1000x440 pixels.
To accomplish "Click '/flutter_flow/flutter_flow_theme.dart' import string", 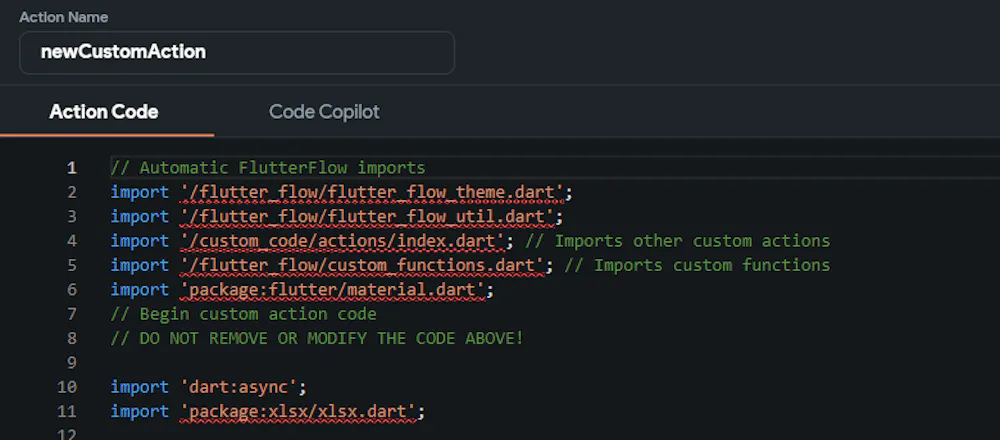I will point(372,193).
